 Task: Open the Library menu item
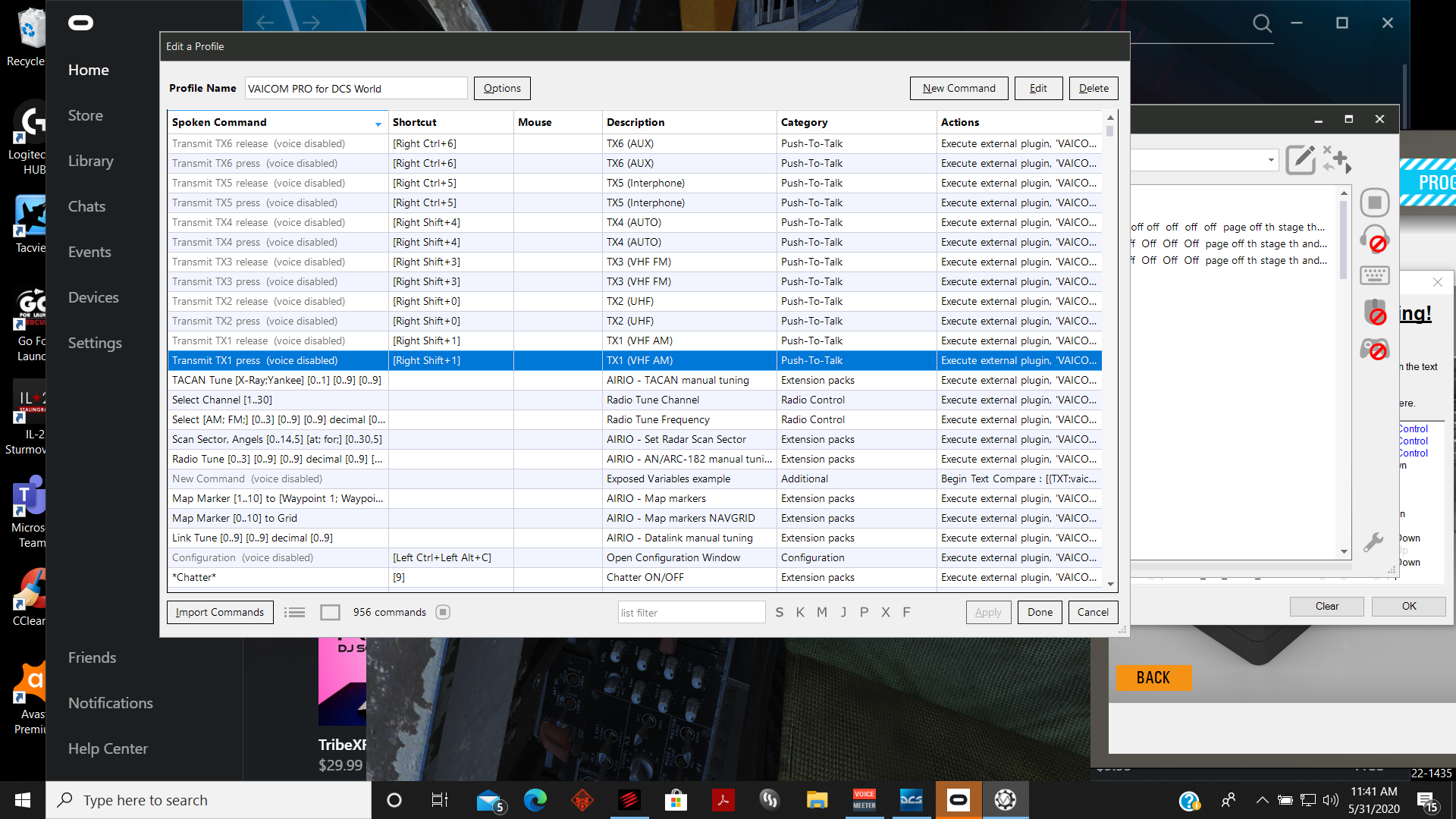[x=91, y=161]
